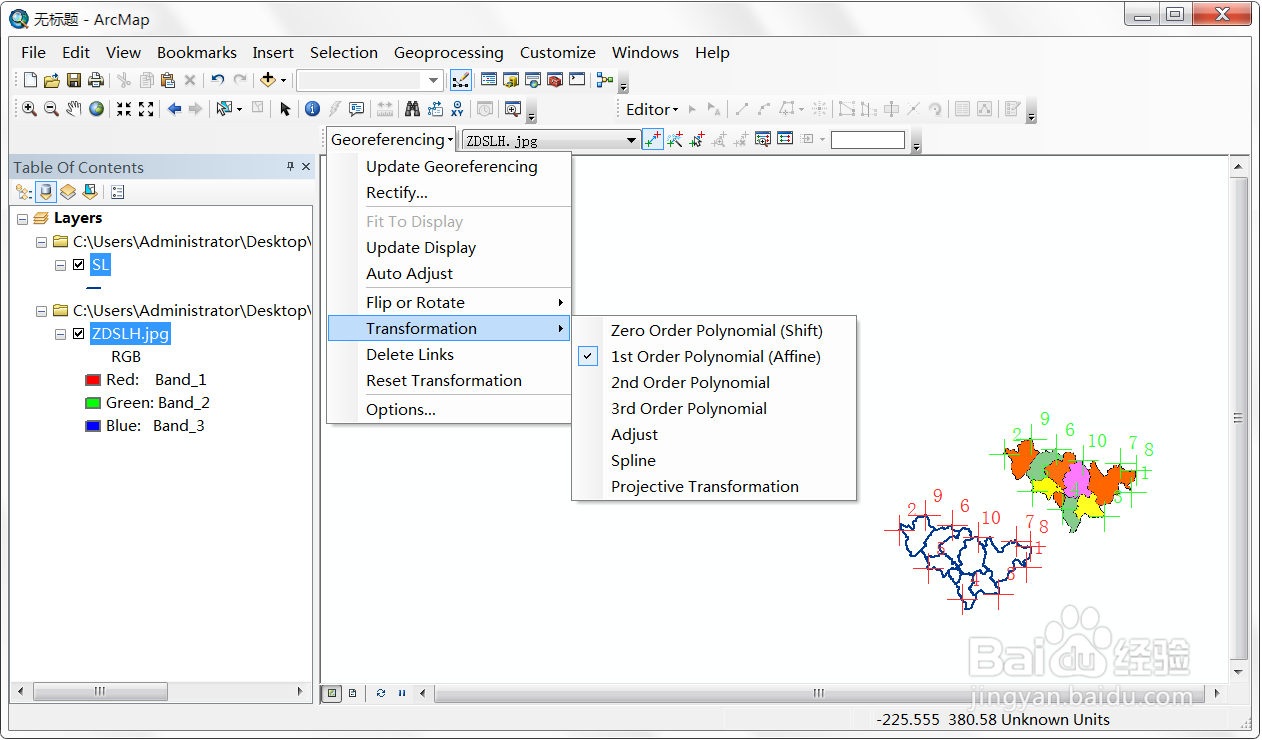Image resolution: width=1262 pixels, height=740 pixels.
Task: Open a map document via folder icon
Action: click(52, 80)
